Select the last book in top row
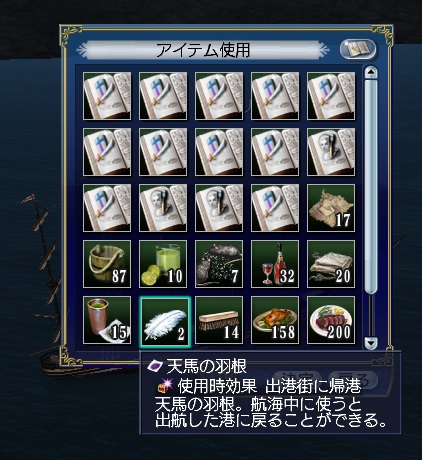Screen dimensions: 422x460 pyautogui.click(x=331, y=96)
